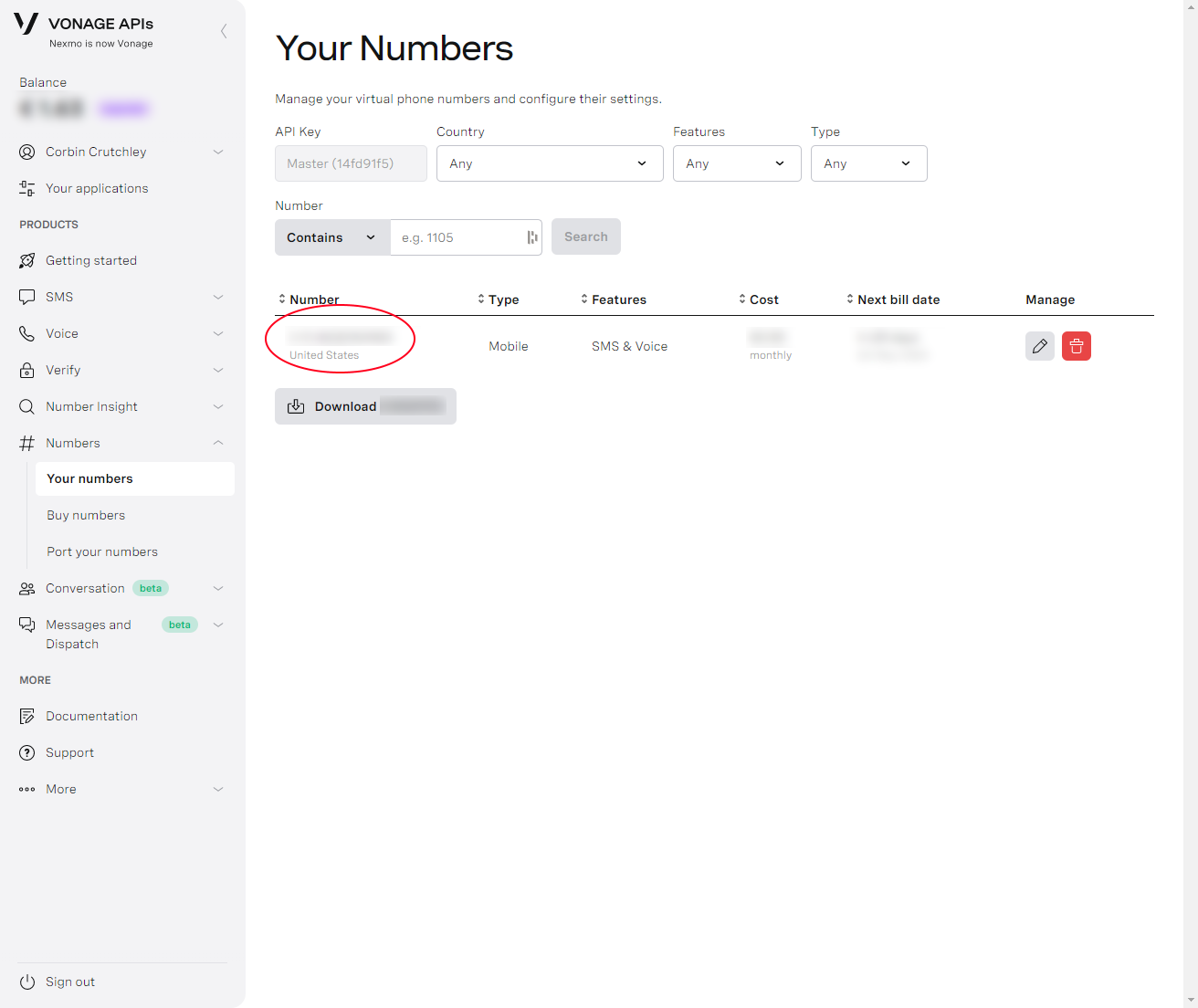Click the Getting started rocket icon
Viewport: 1198px width, 1008px height.
coord(27,260)
